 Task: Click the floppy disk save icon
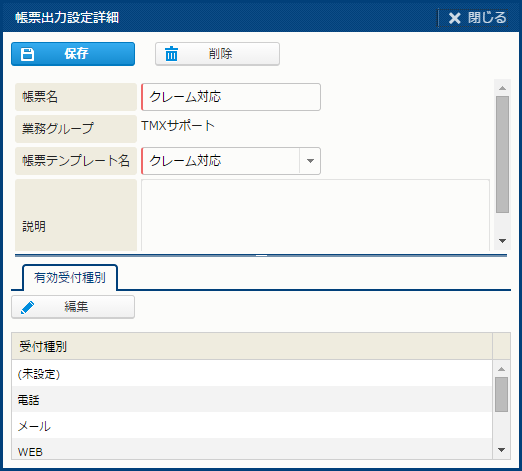coord(27,54)
